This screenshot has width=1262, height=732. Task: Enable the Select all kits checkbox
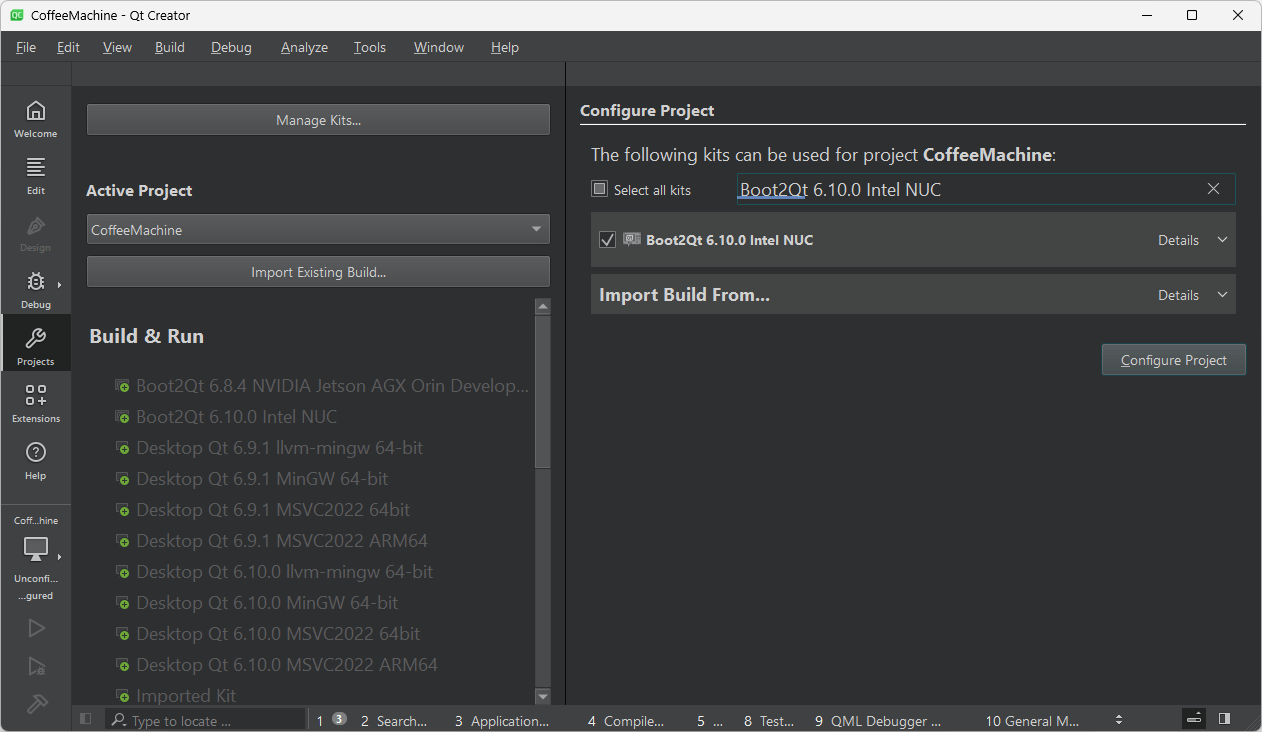point(599,188)
